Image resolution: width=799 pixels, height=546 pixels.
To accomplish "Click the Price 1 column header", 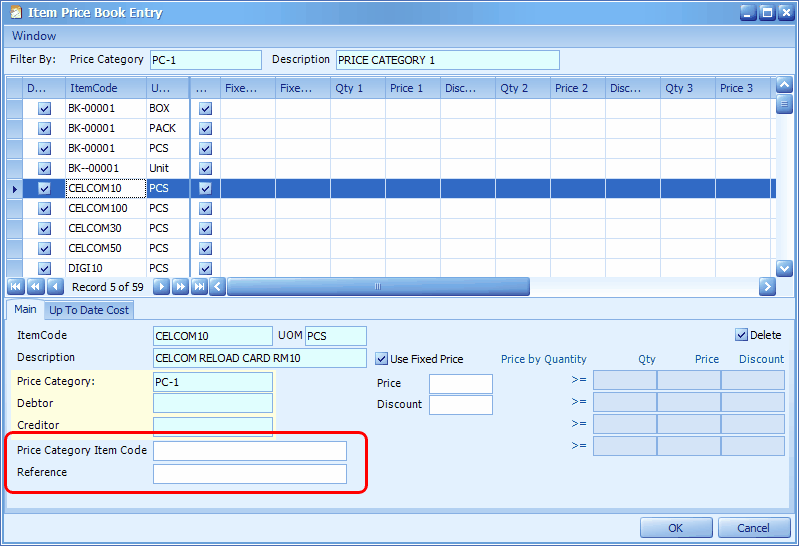I will (413, 88).
